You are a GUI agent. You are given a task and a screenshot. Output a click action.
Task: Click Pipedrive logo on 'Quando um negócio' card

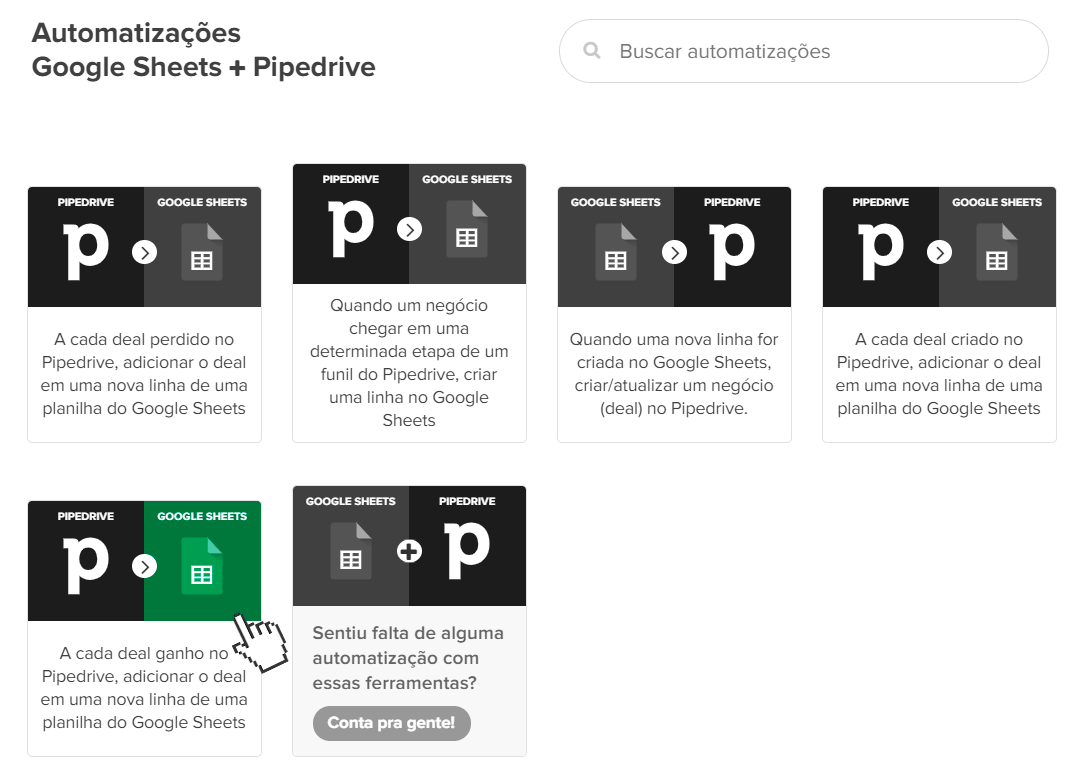coord(352,229)
